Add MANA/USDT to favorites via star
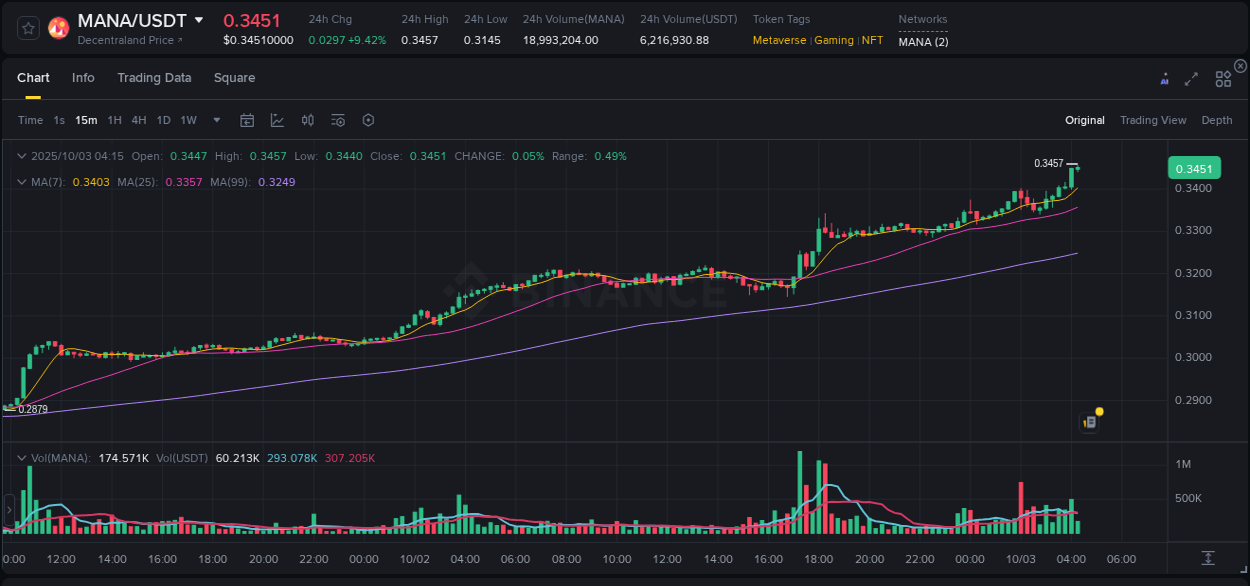 coord(27,27)
